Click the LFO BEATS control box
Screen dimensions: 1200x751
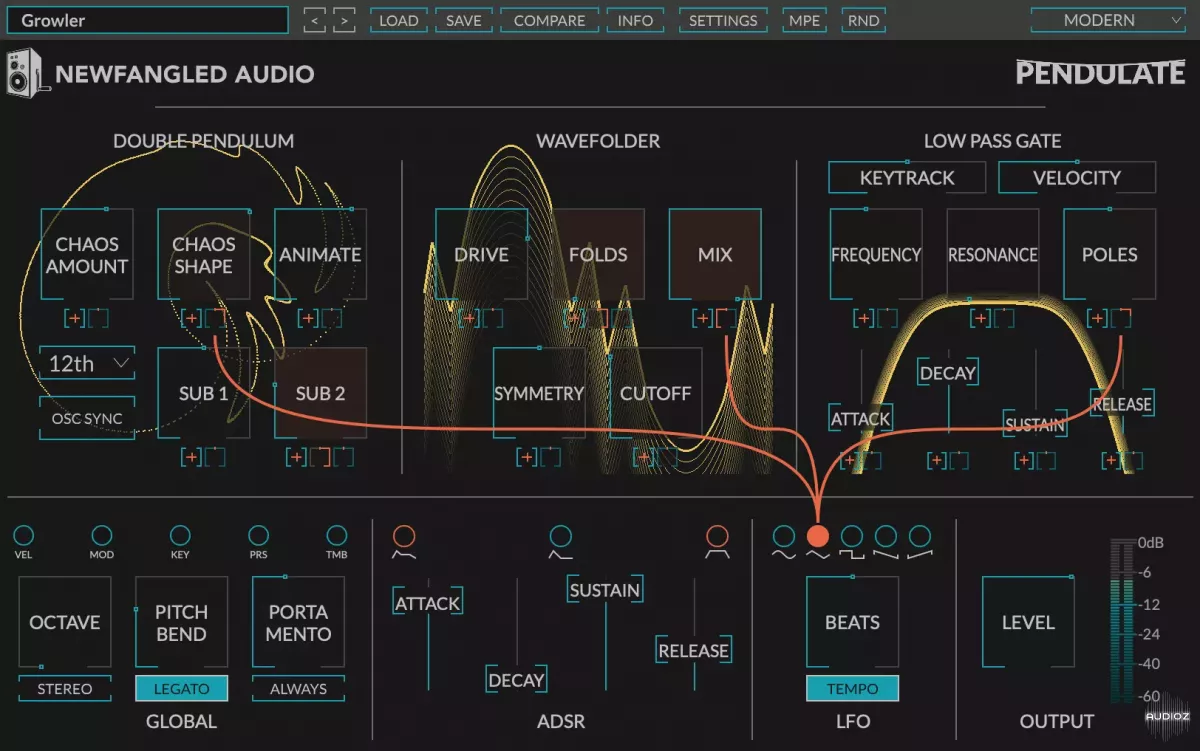[x=853, y=622]
